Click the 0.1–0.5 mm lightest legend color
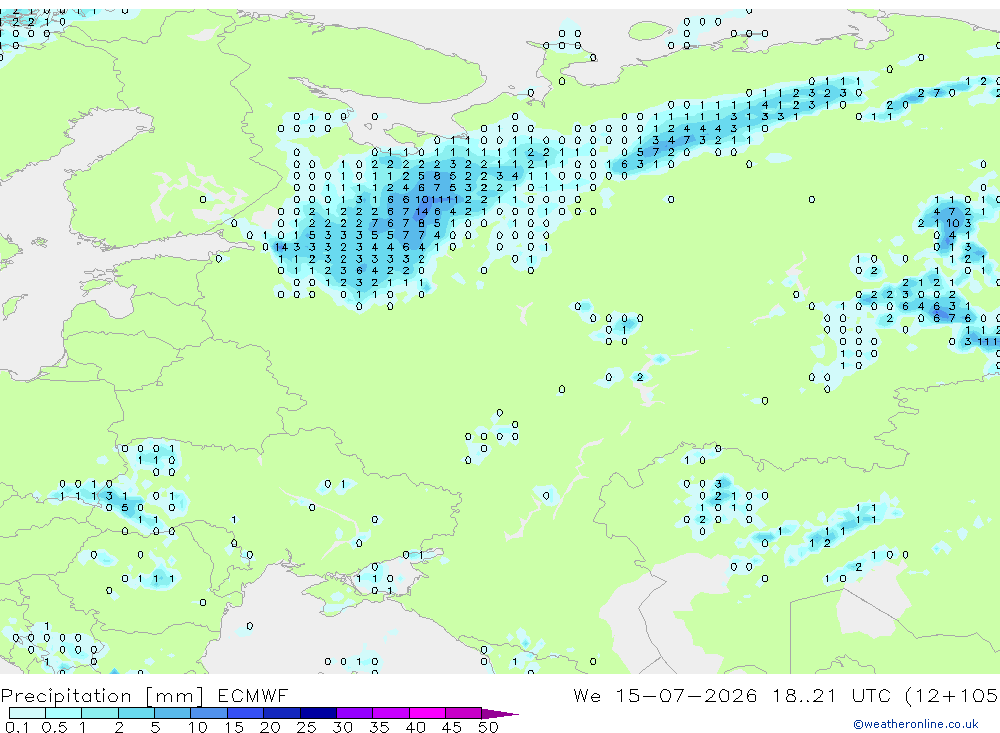 (x=27, y=713)
